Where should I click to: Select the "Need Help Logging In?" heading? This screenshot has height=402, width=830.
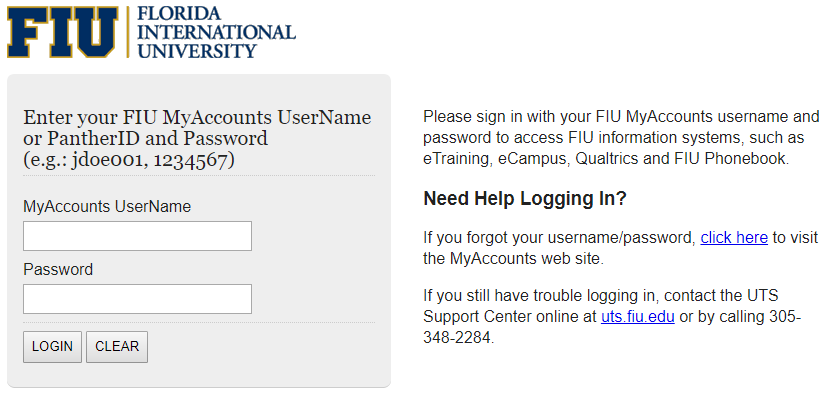point(525,199)
